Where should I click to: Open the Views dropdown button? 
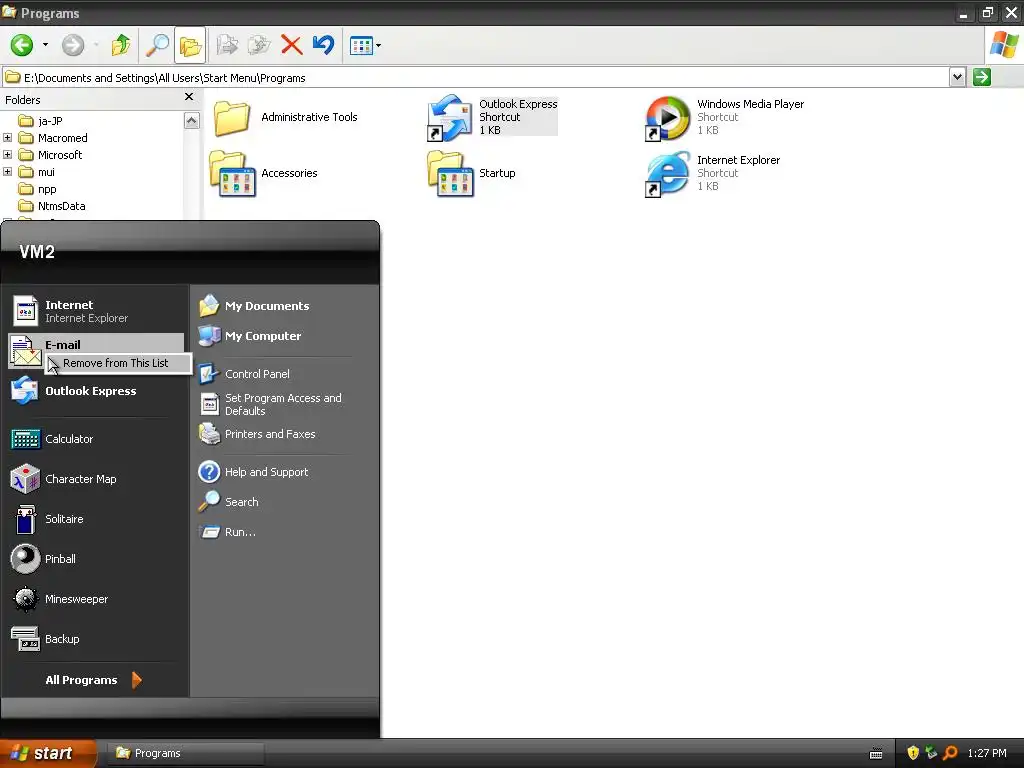(x=365, y=46)
